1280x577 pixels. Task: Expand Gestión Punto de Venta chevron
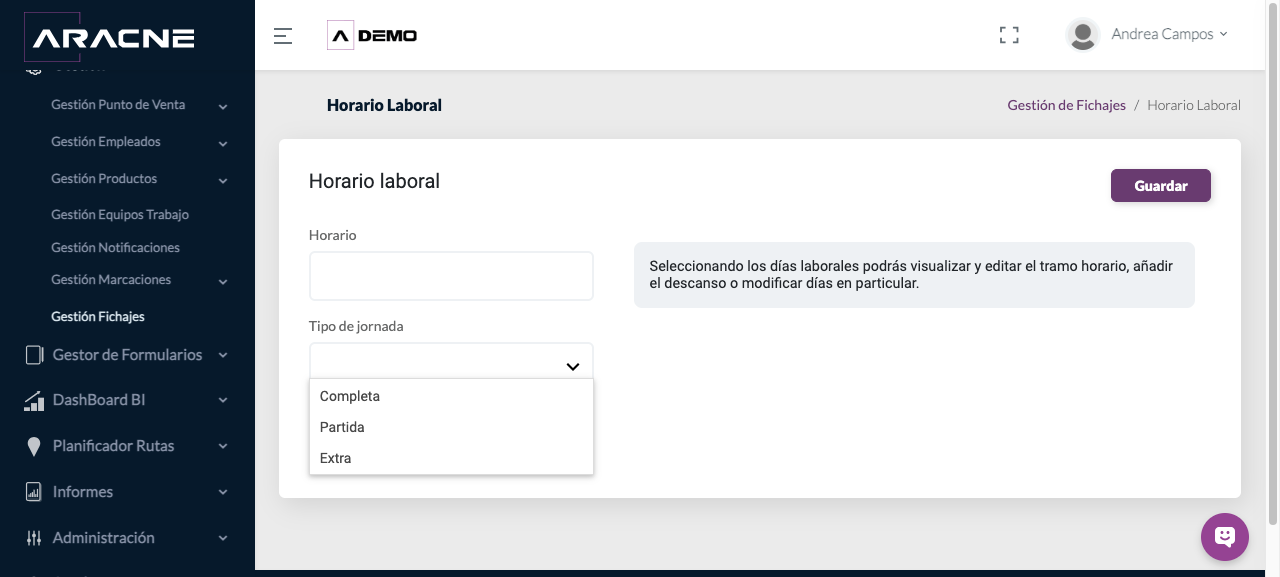223,106
